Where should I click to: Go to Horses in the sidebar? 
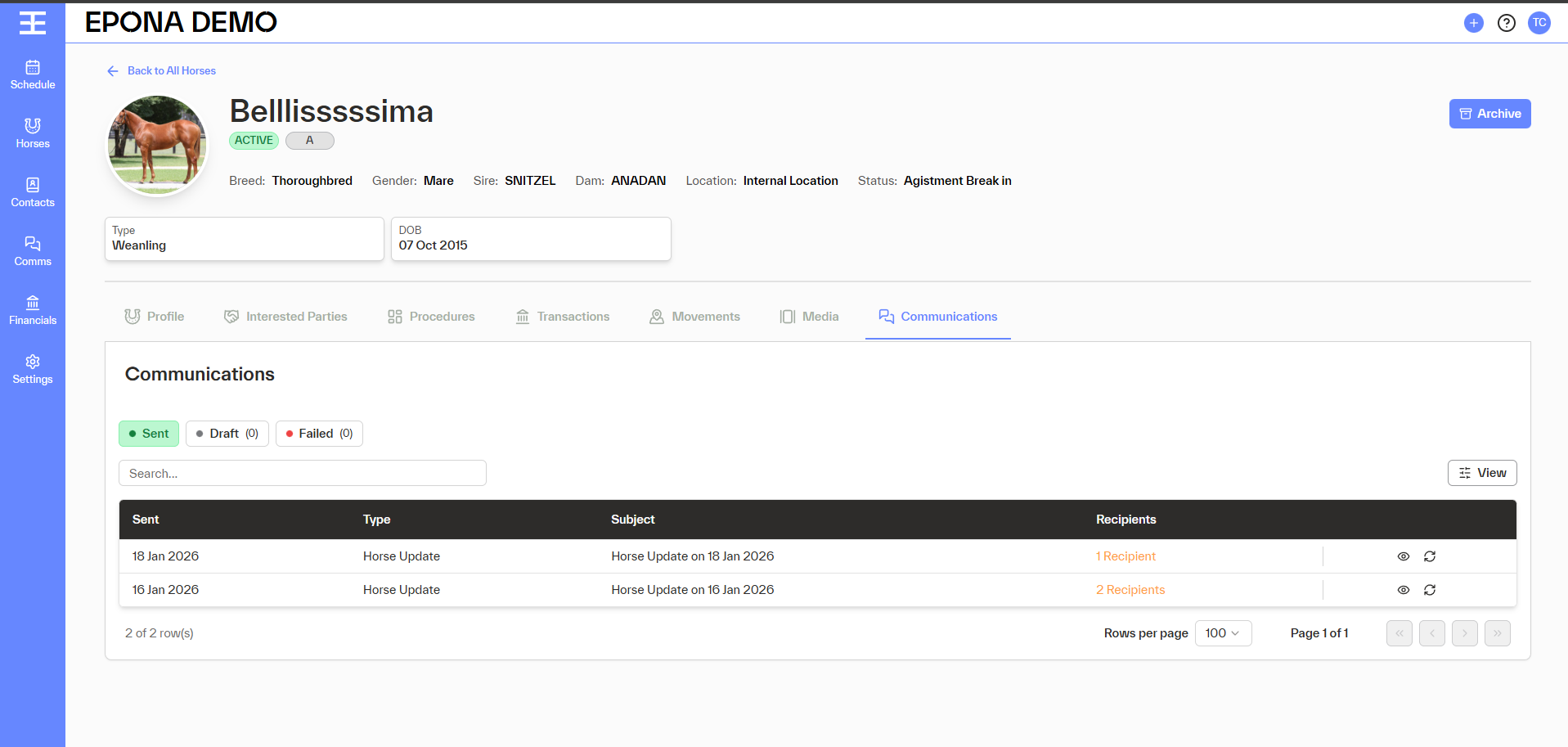(33, 133)
